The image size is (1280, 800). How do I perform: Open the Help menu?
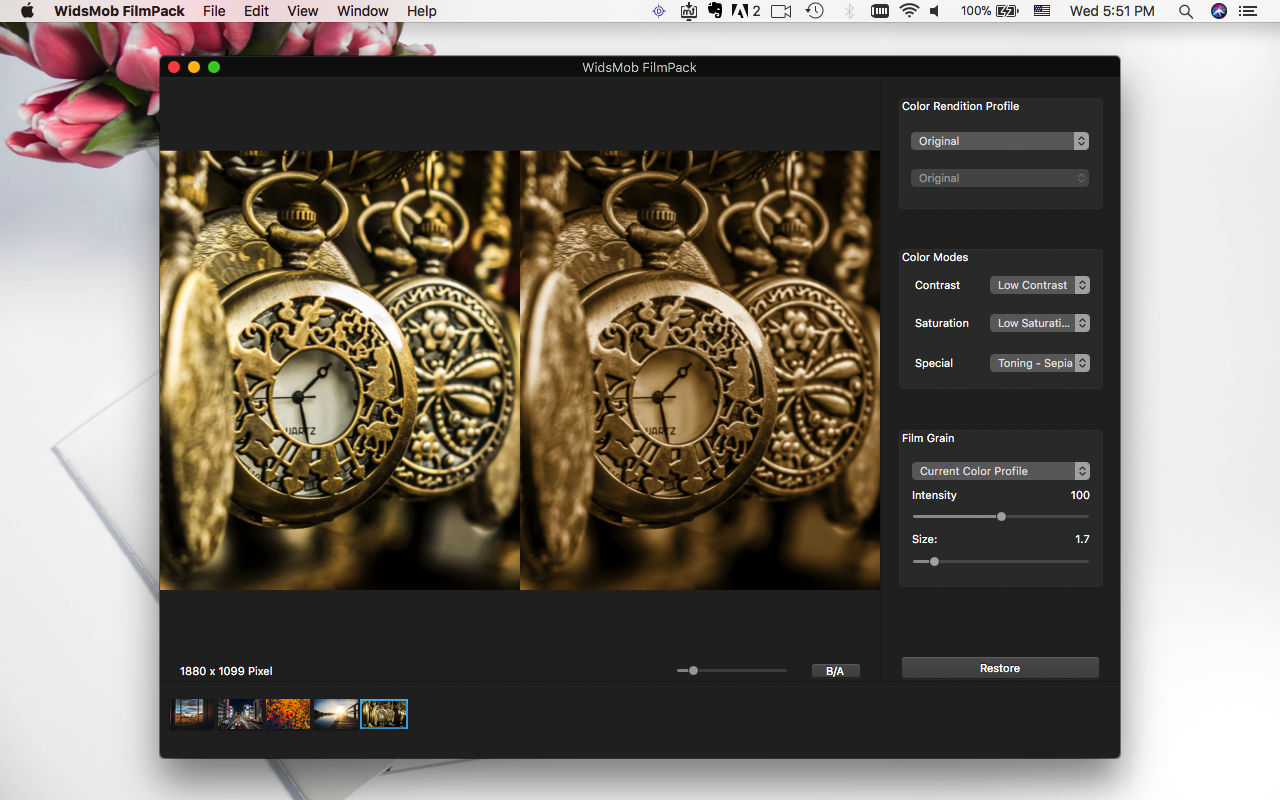tap(422, 11)
